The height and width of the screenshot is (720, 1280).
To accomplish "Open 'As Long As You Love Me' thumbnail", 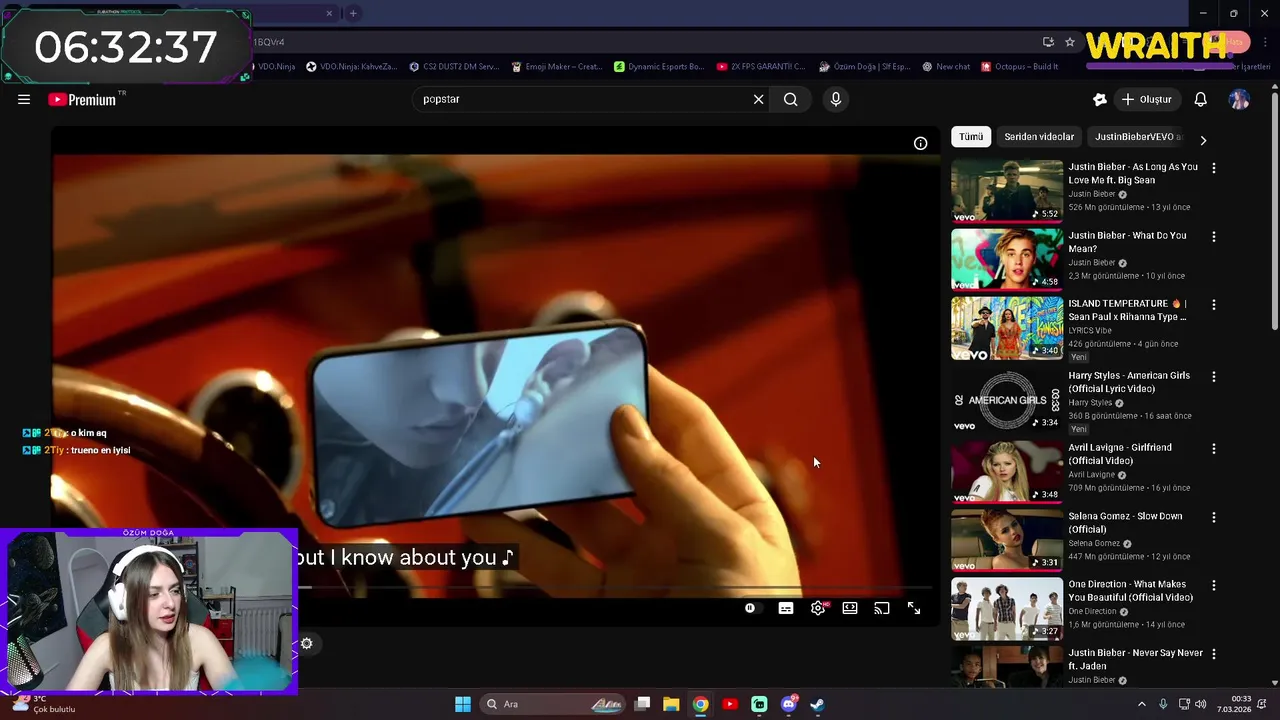I will point(1007,190).
